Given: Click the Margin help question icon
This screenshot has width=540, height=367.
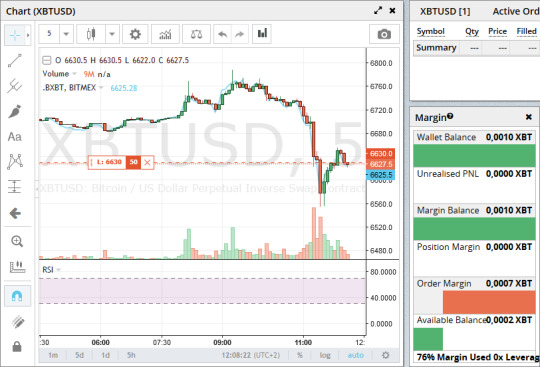Looking at the screenshot, I should pyautogui.click(x=450, y=116).
